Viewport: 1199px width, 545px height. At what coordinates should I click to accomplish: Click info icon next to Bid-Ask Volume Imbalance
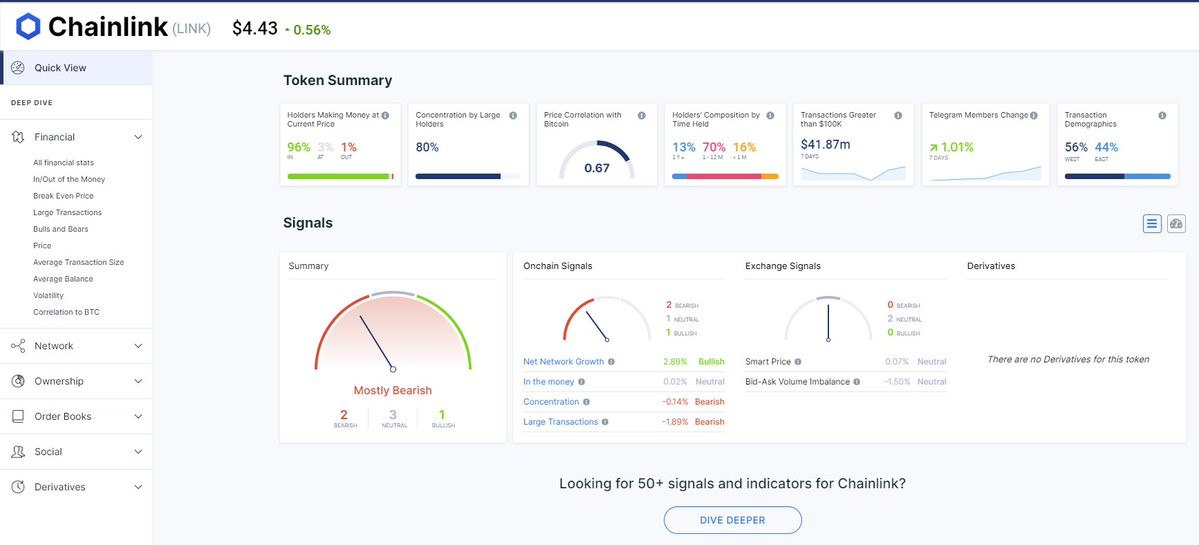click(856, 381)
